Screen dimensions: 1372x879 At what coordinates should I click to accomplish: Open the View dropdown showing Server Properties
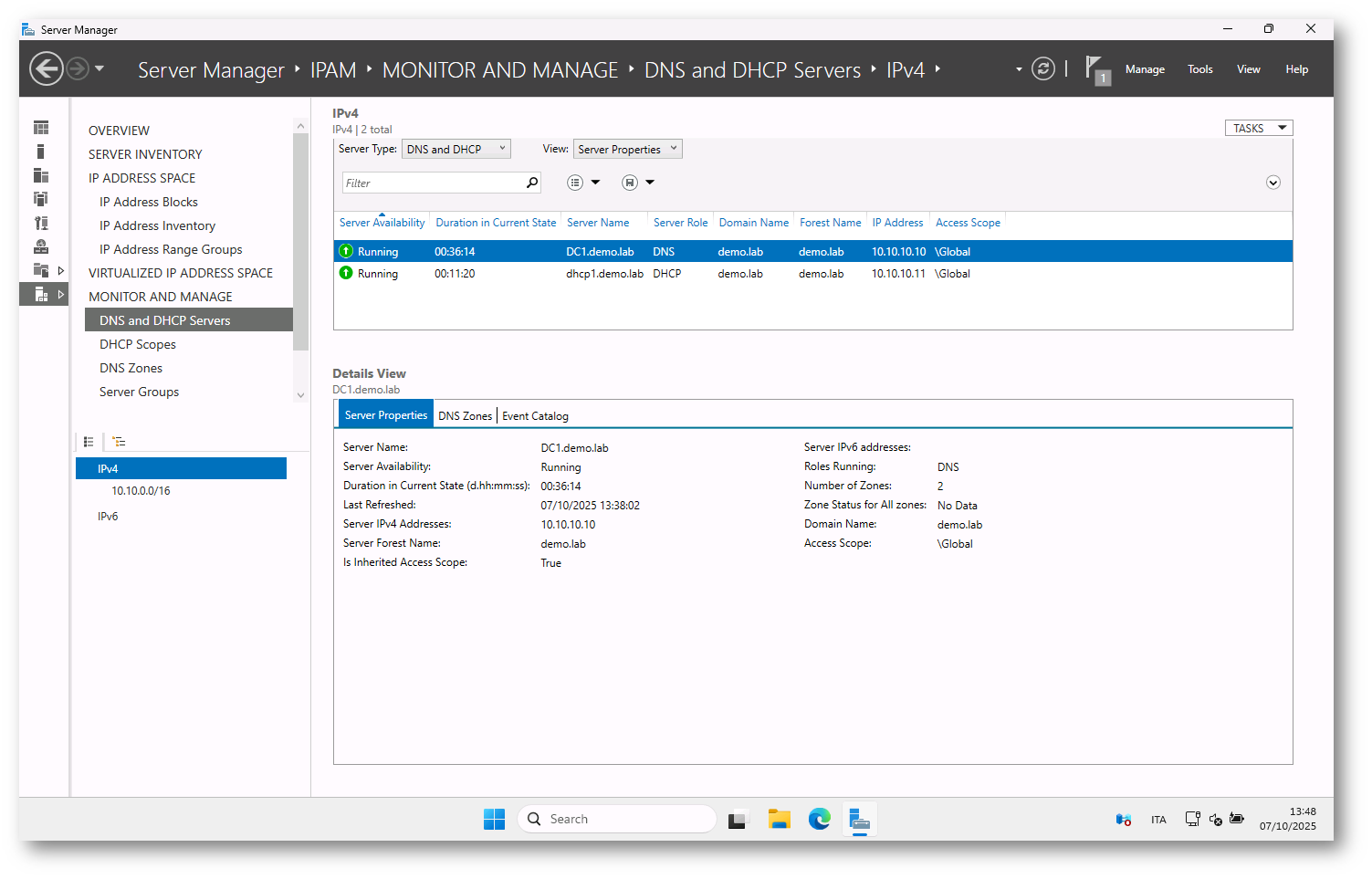627,150
